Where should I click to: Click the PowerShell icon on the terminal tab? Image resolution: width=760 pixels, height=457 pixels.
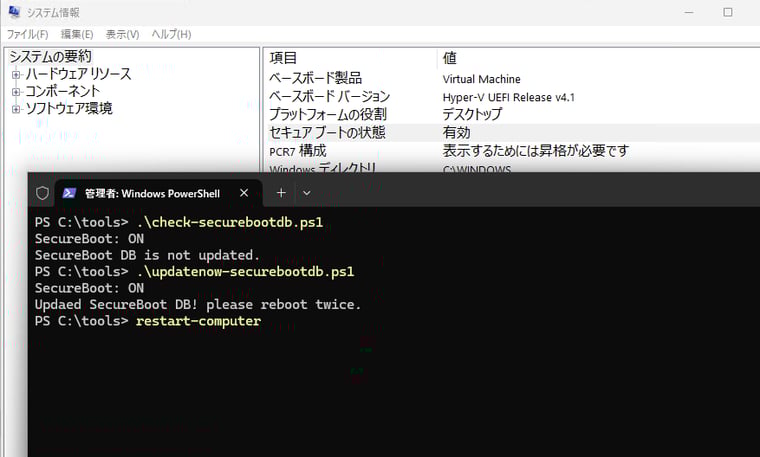click(69, 193)
